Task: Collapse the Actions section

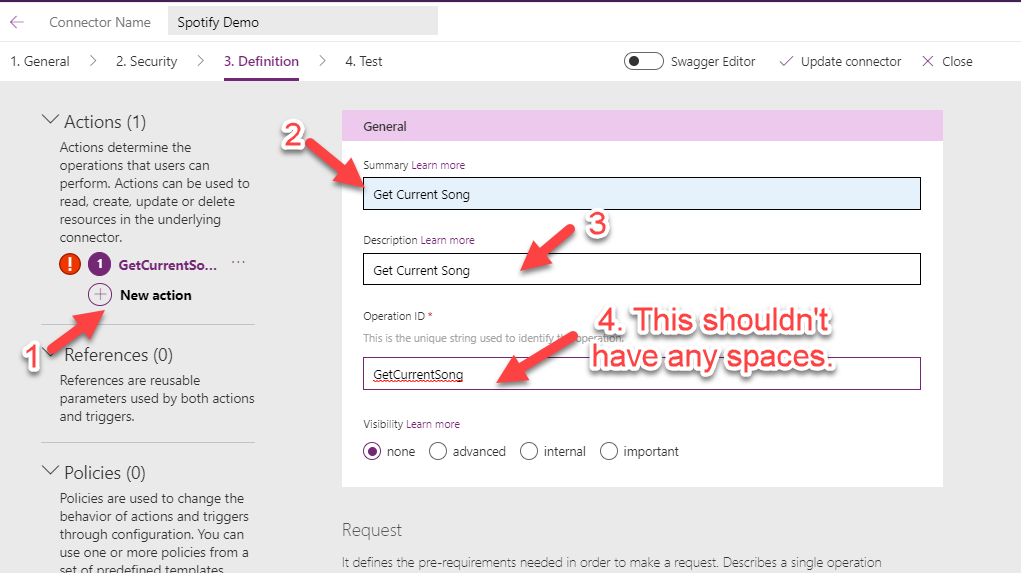Action: click(x=50, y=120)
